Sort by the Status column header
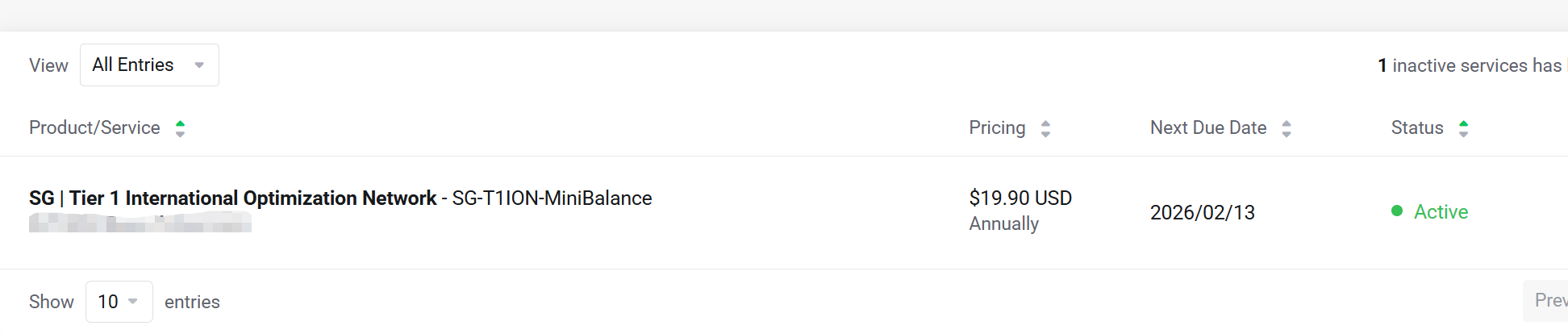Viewport: 1568px width, 334px height. pos(1416,128)
